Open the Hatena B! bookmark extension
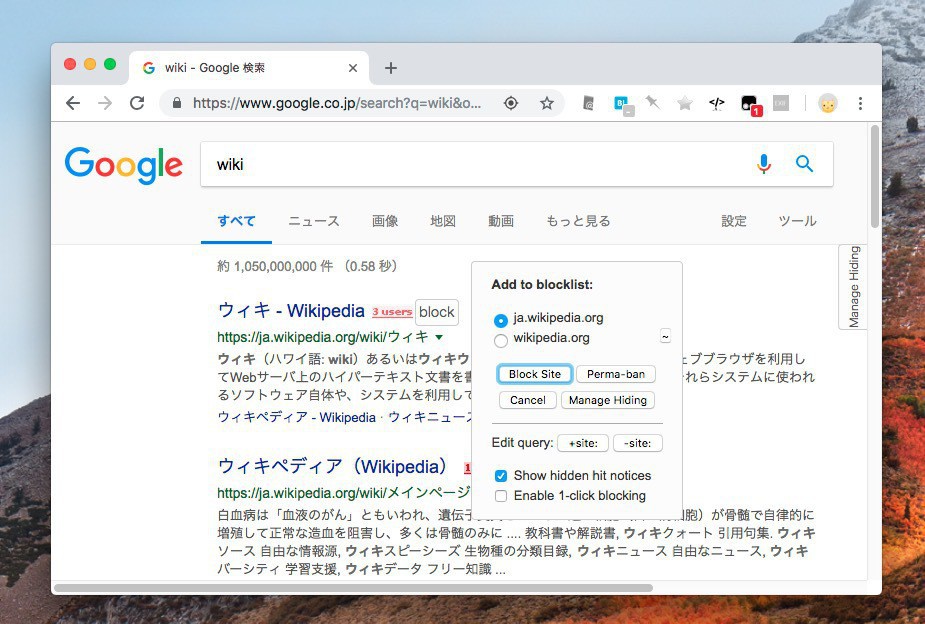This screenshot has width=925, height=624. (x=623, y=104)
